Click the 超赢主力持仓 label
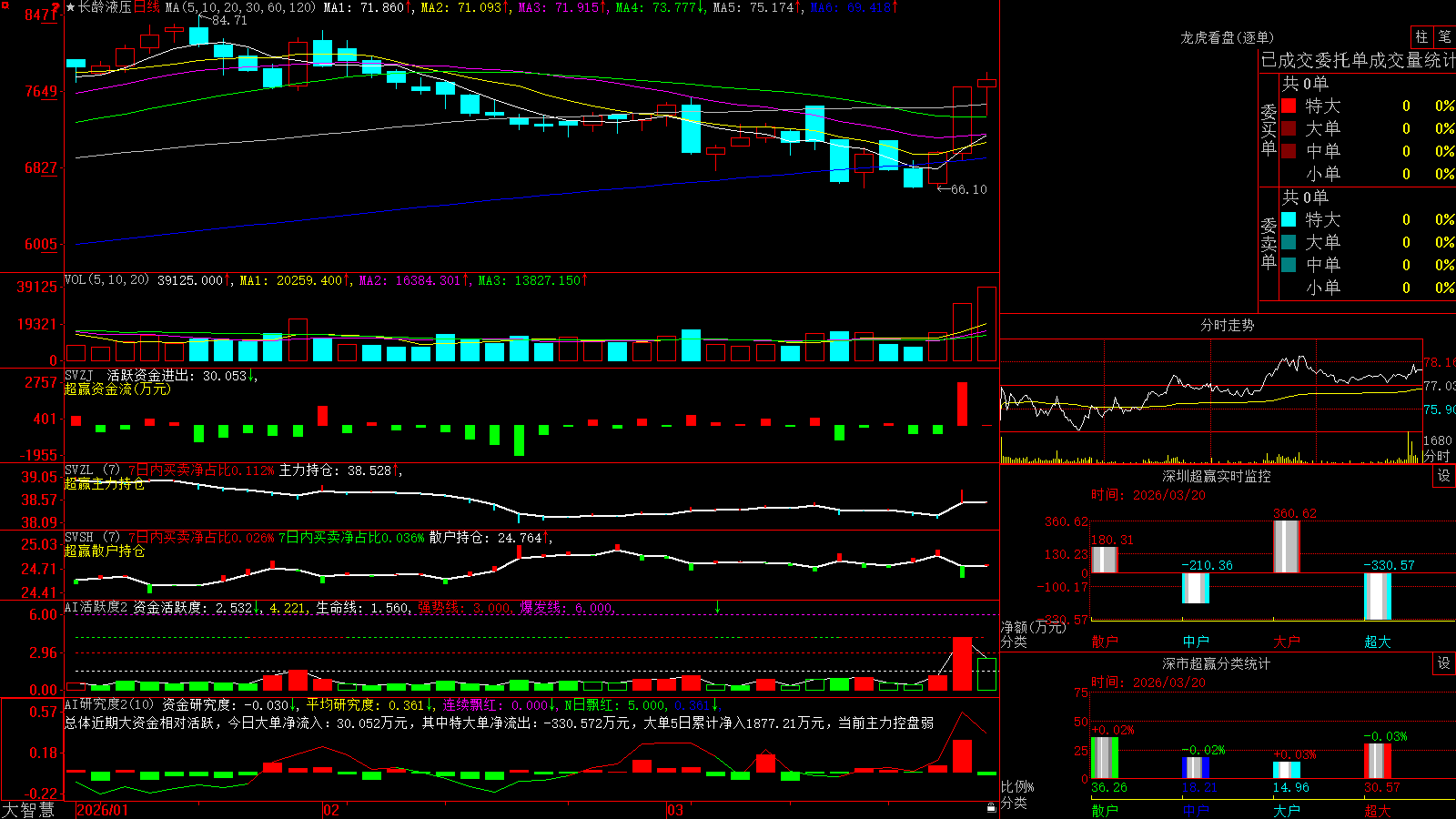 tap(105, 483)
